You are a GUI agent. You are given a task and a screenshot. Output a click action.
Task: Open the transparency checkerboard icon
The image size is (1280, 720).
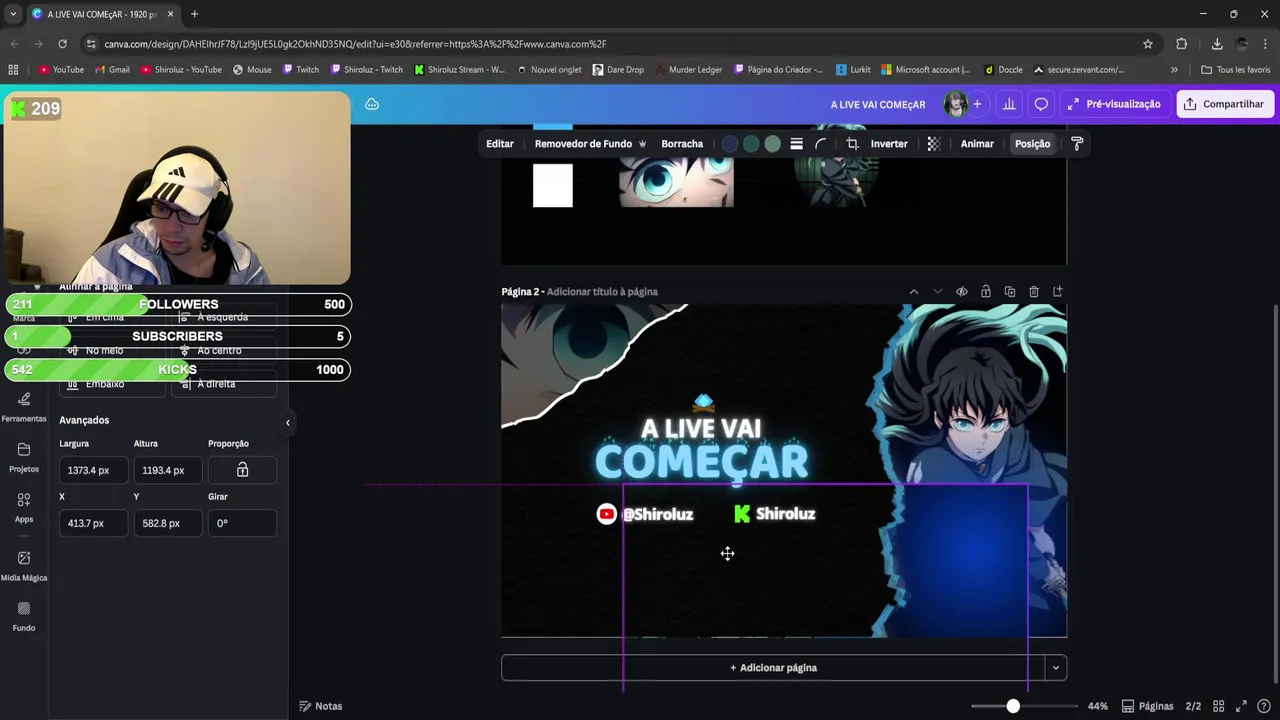pos(934,144)
